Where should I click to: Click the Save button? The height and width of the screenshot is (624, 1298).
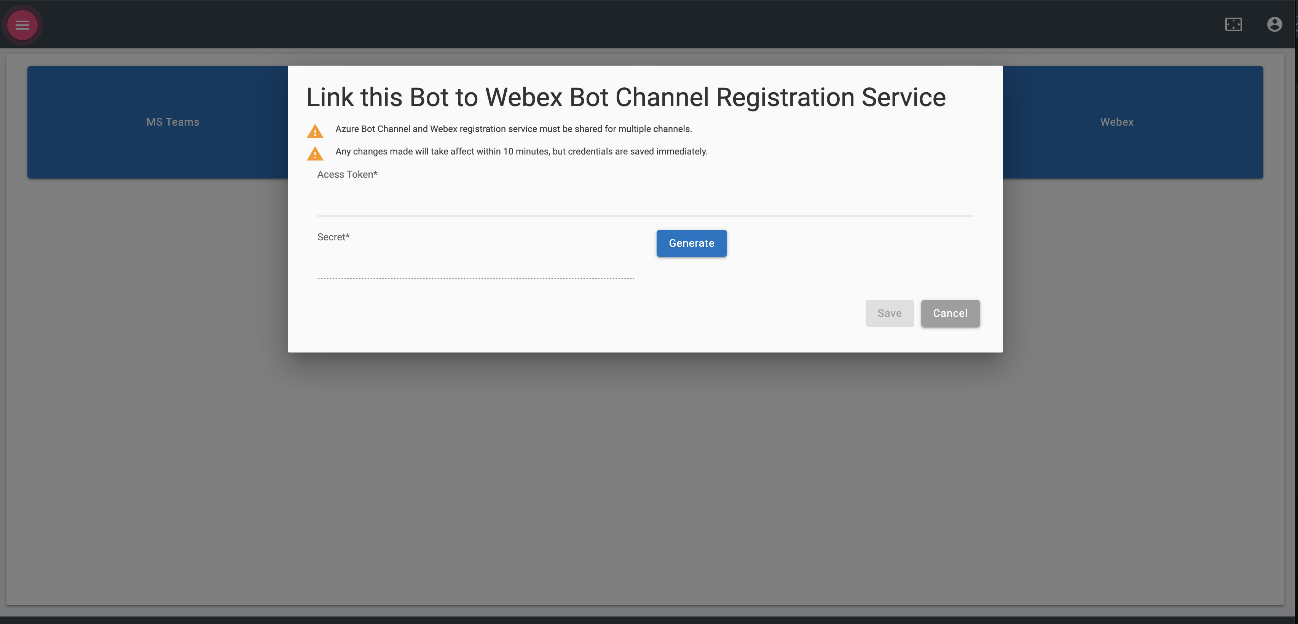[x=889, y=313]
